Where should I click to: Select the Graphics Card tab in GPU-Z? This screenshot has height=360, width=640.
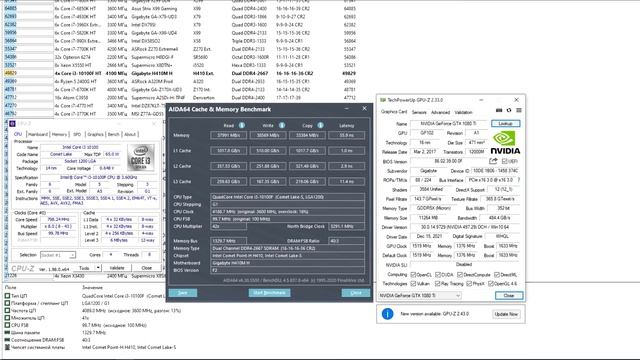point(394,111)
